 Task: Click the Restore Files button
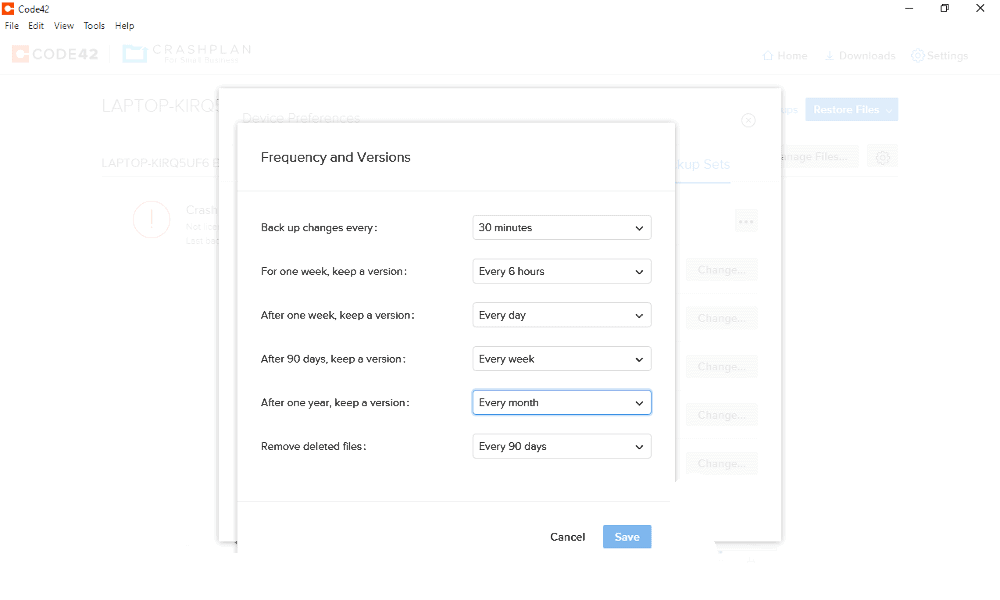pyautogui.click(x=851, y=110)
